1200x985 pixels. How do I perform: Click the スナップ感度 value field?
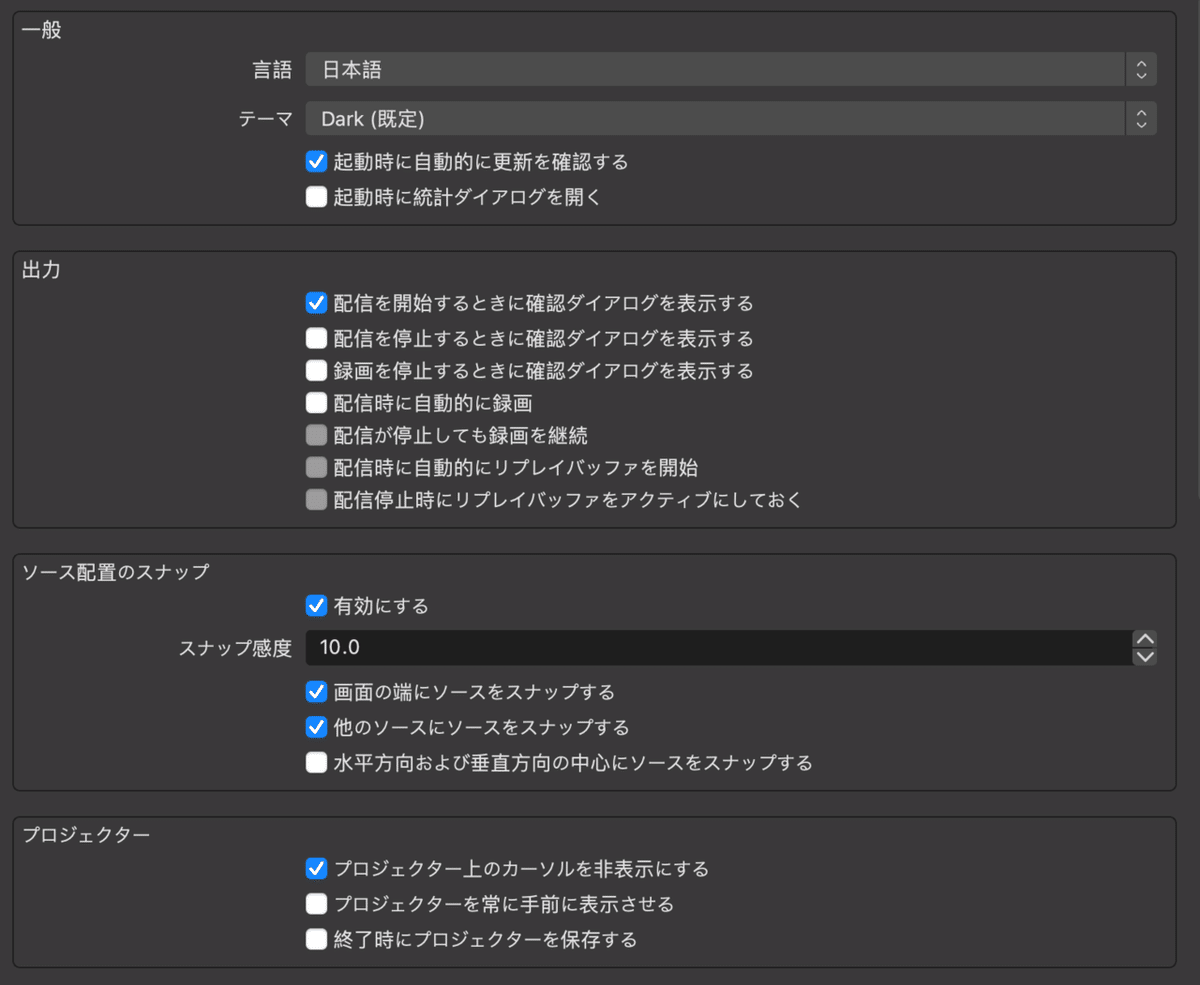point(715,648)
